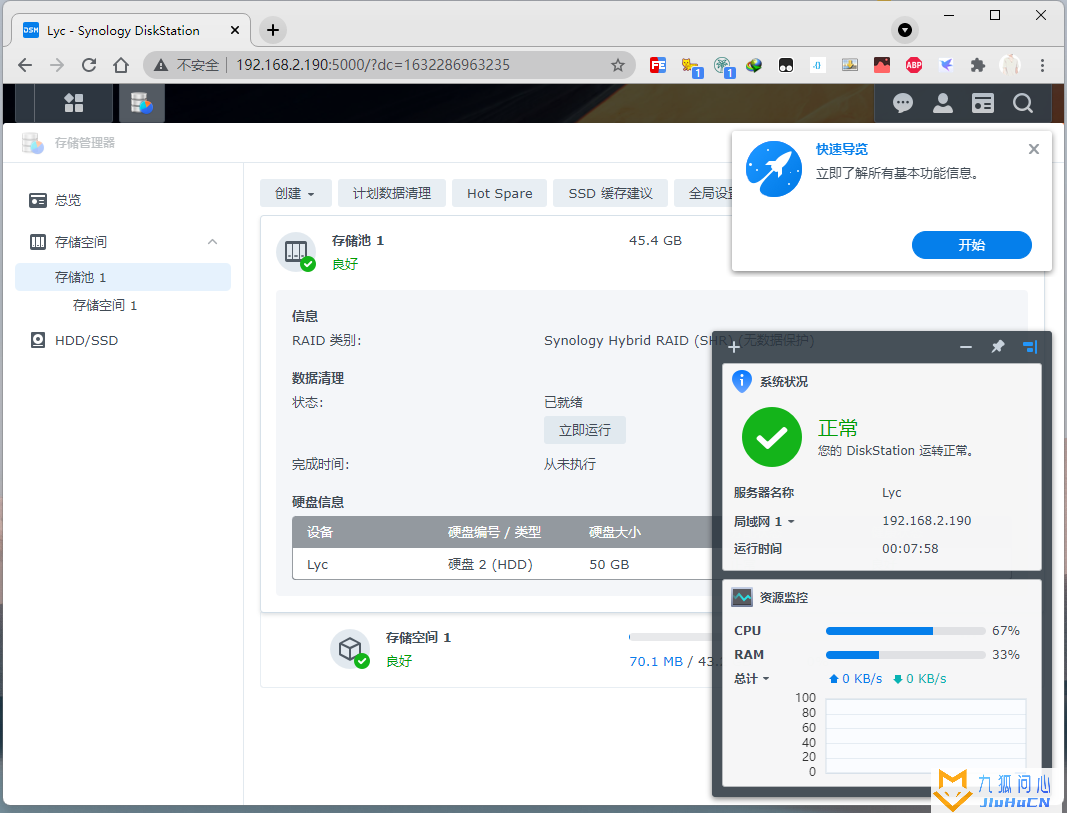Click the 不安全 security warning

187,65
